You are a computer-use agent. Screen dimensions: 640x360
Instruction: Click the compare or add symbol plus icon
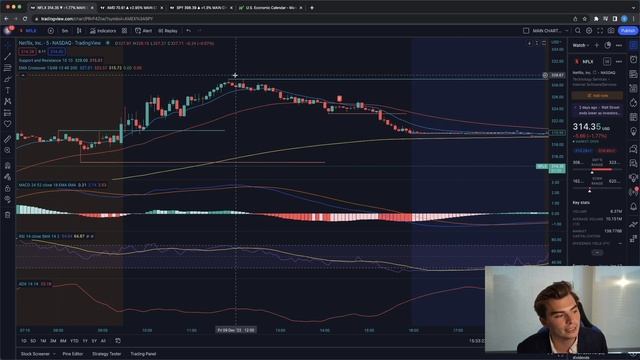coord(51,31)
